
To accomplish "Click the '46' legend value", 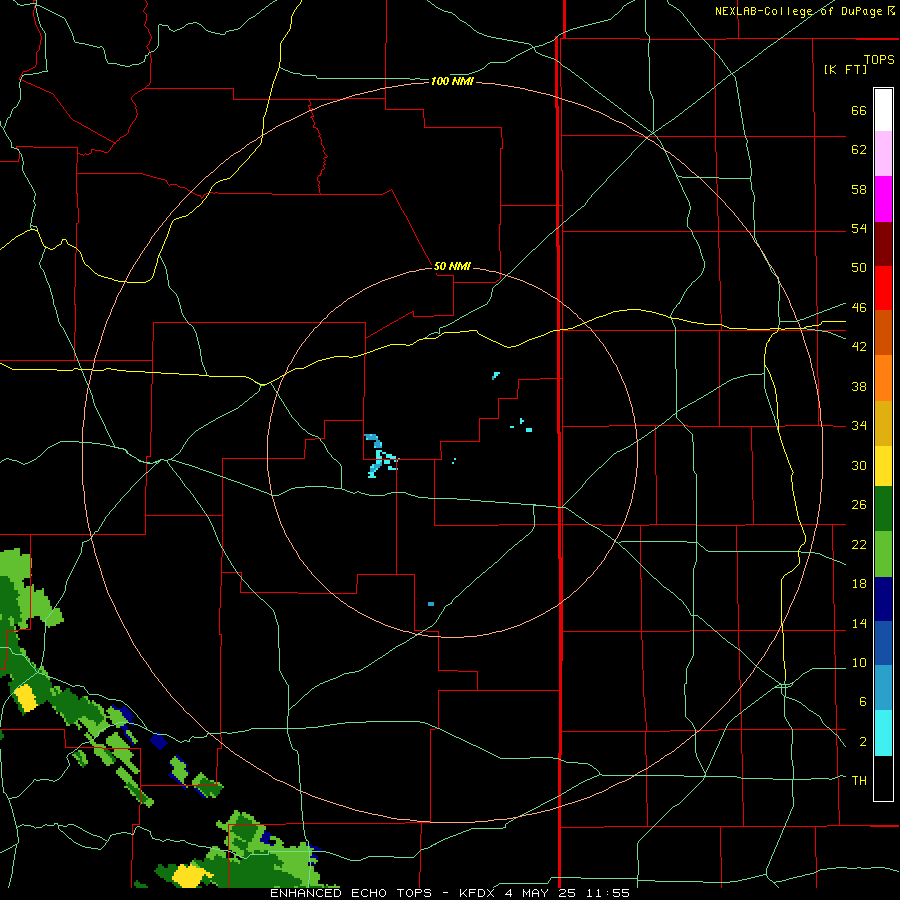I will pos(859,308).
